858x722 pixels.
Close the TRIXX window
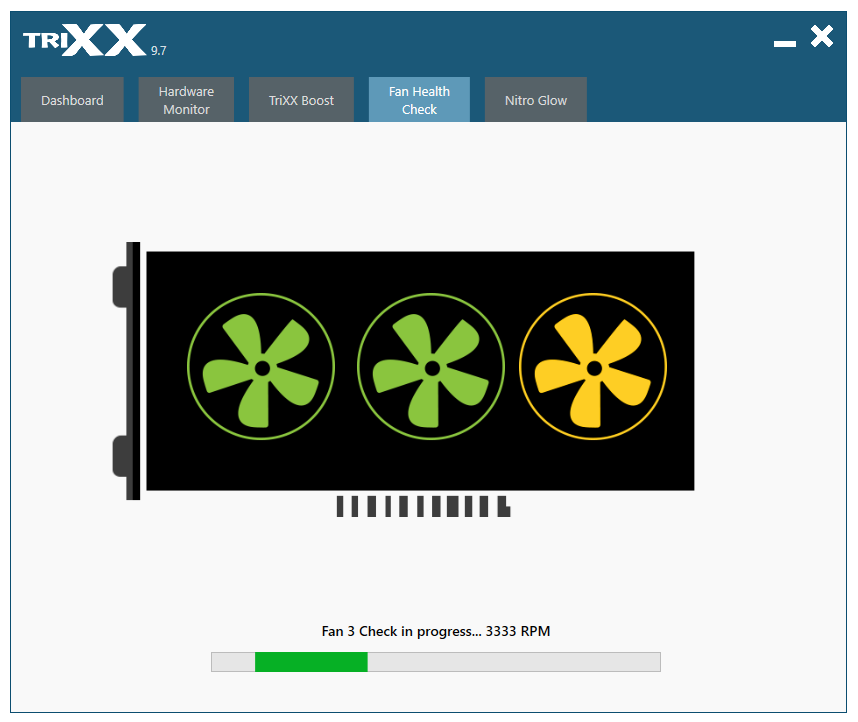pos(822,37)
